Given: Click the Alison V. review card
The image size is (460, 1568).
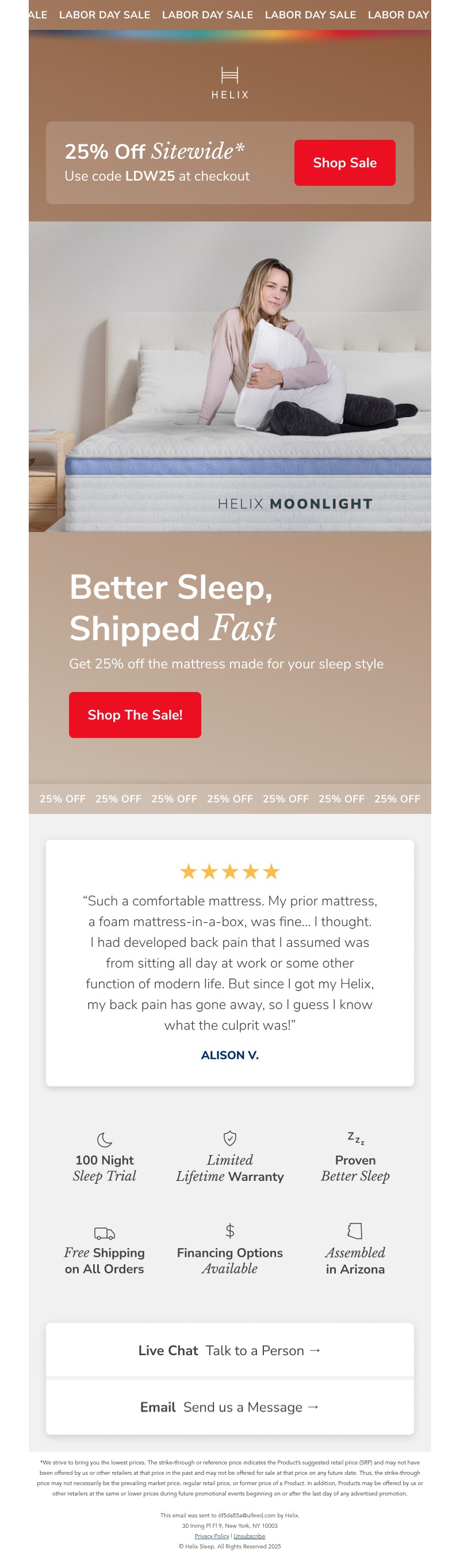Looking at the screenshot, I should (229, 962).
